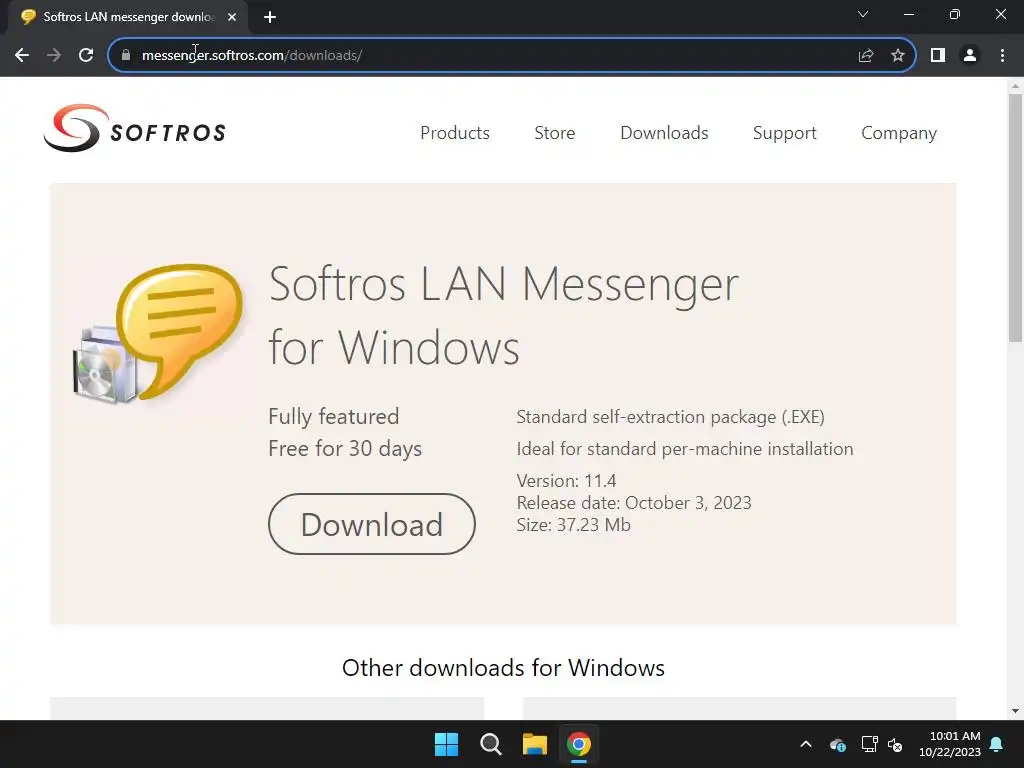The height and width of the screenshot is (768, 1024).
Task: Open the notifications bell icon
Action: point(997,744)
